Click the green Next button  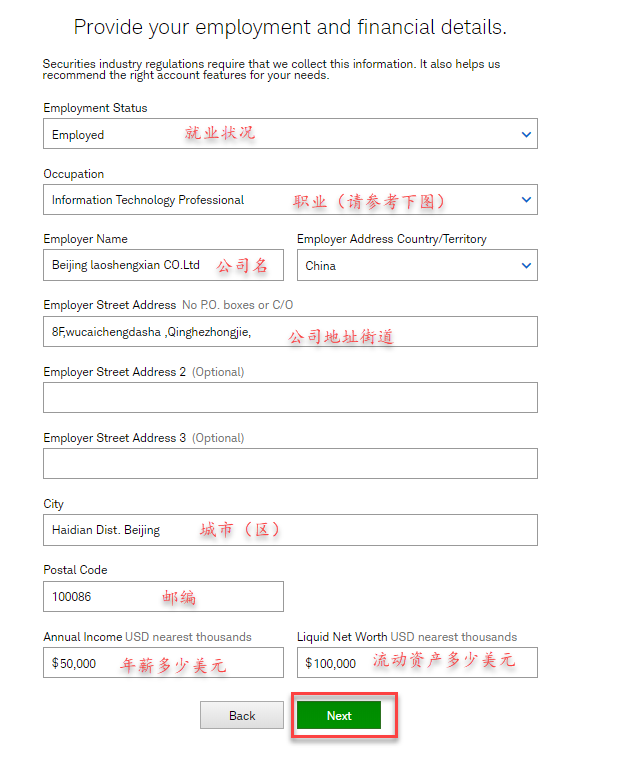pos(339,715)
